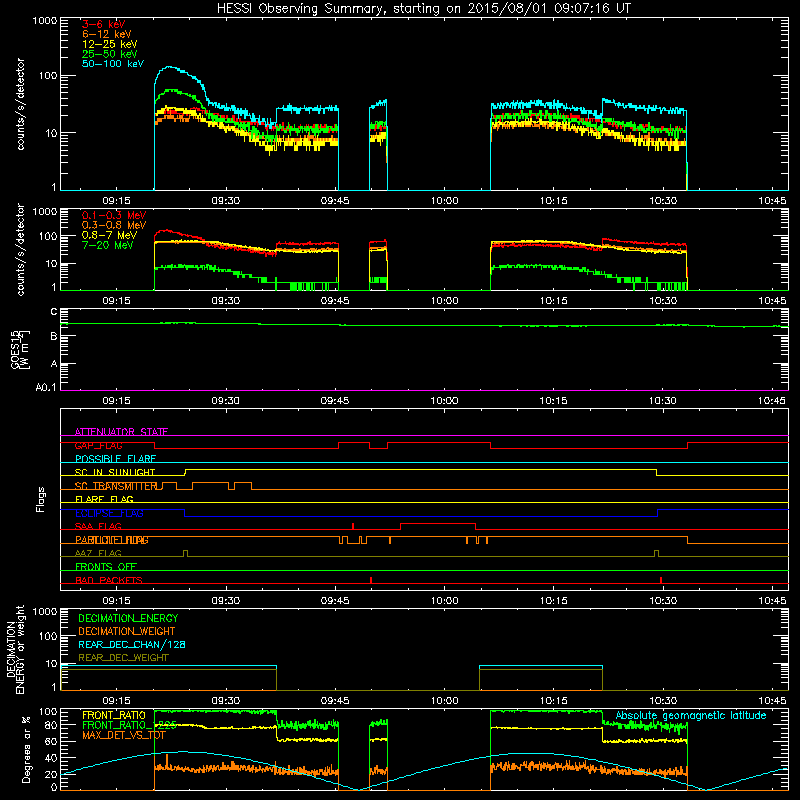Select the ATTENUATOR_STATE flag label
Viewport: 800px width, 800px height.
(121, 432)
